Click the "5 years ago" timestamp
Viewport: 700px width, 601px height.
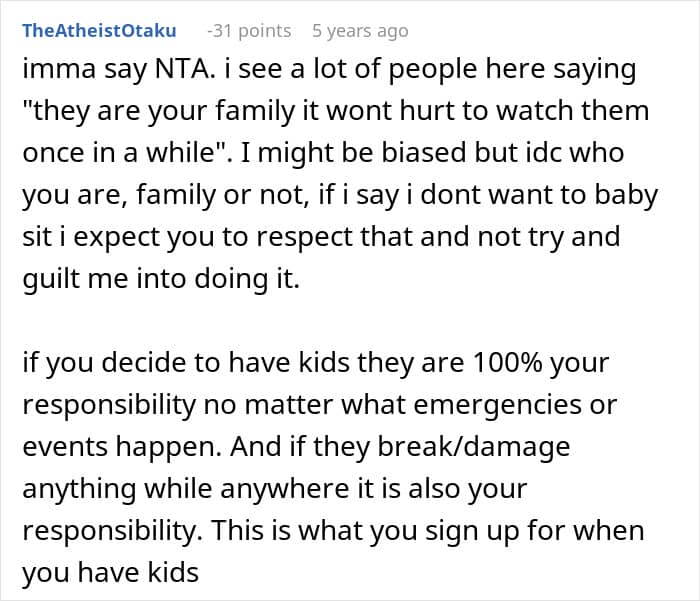[360, 31]
